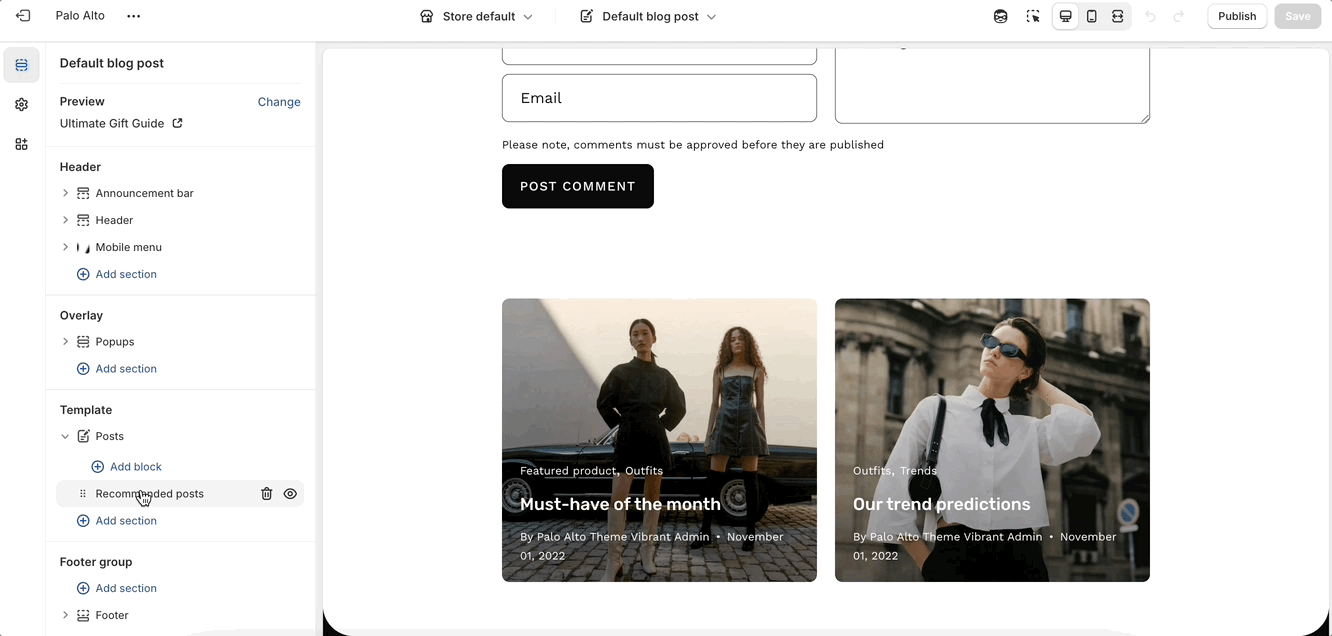Image resolution: width=1332 pixels, height=636 pixels.
Task: Click the Publish button
Action: pyautogui.click(x=1237, y=16)
